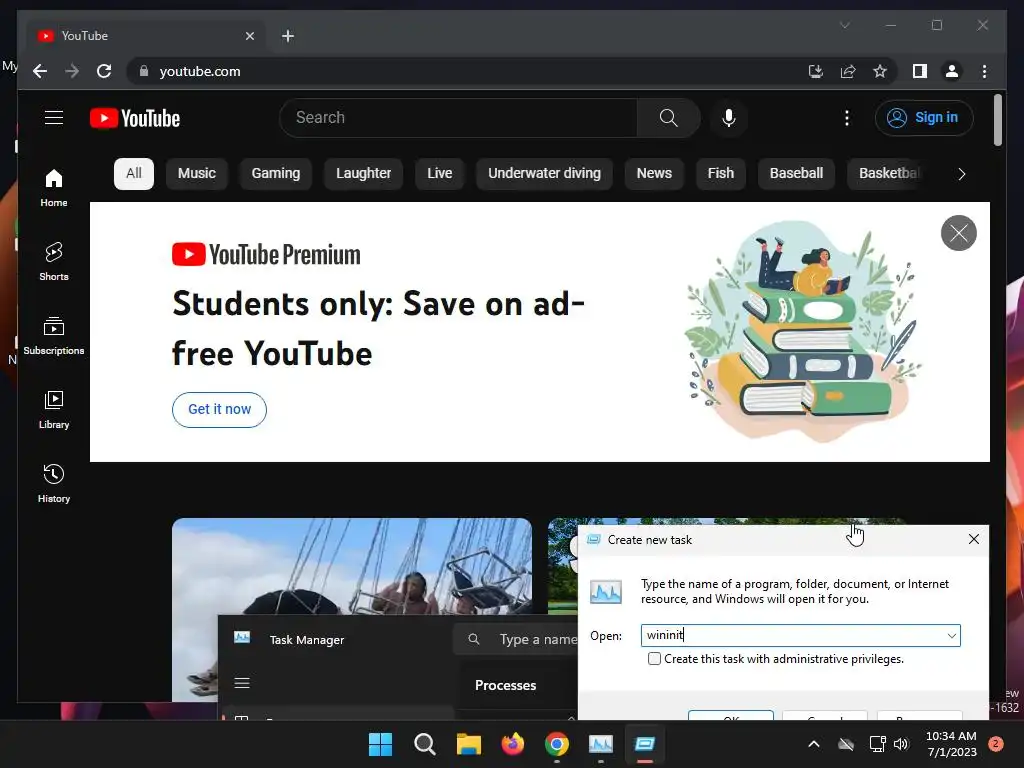Show hidden system tray icons
The image size is (1024, 768).
pos(814,744)
